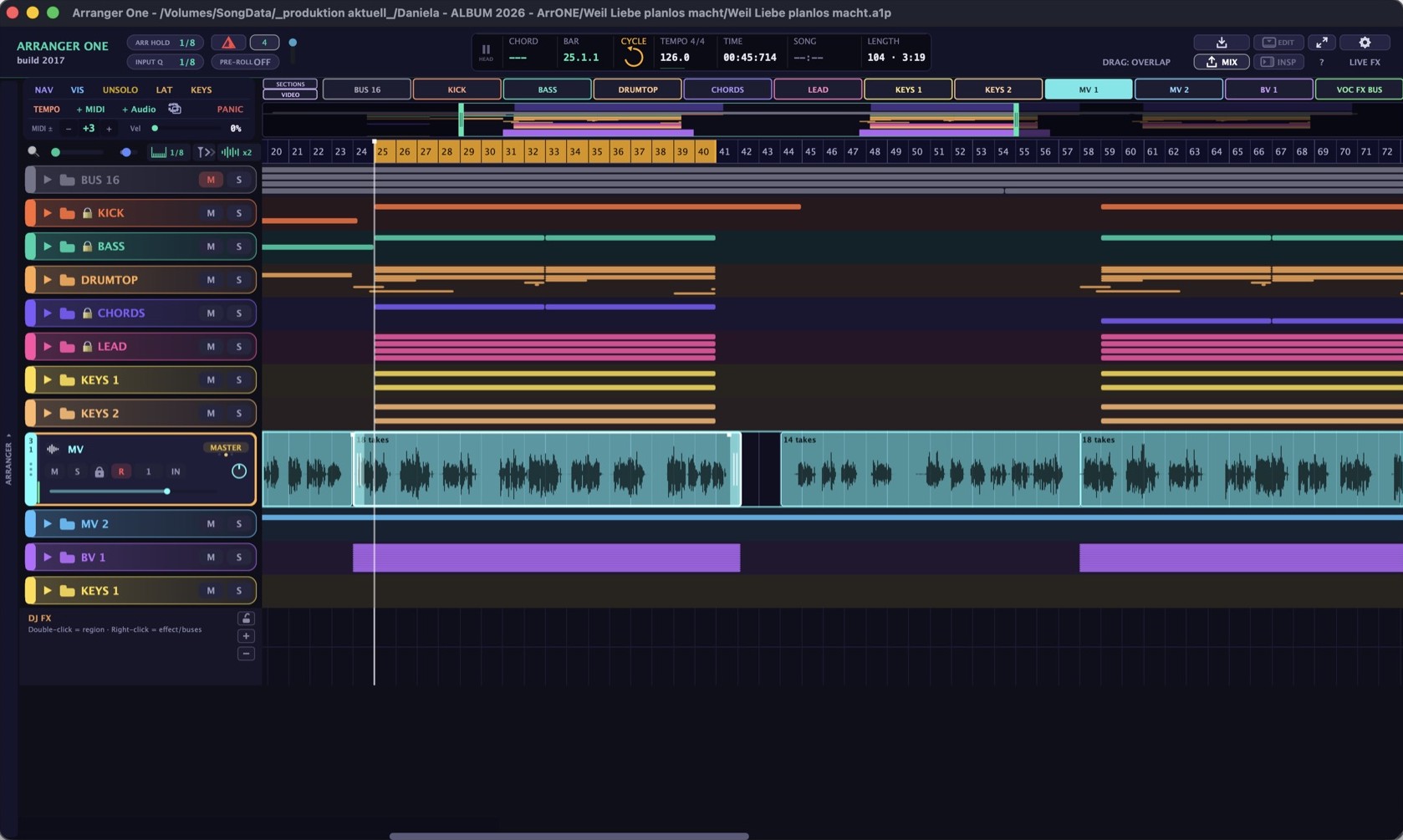
Task: Click the PANIC button
Action: pyautogui.click(x=230, y=109)
